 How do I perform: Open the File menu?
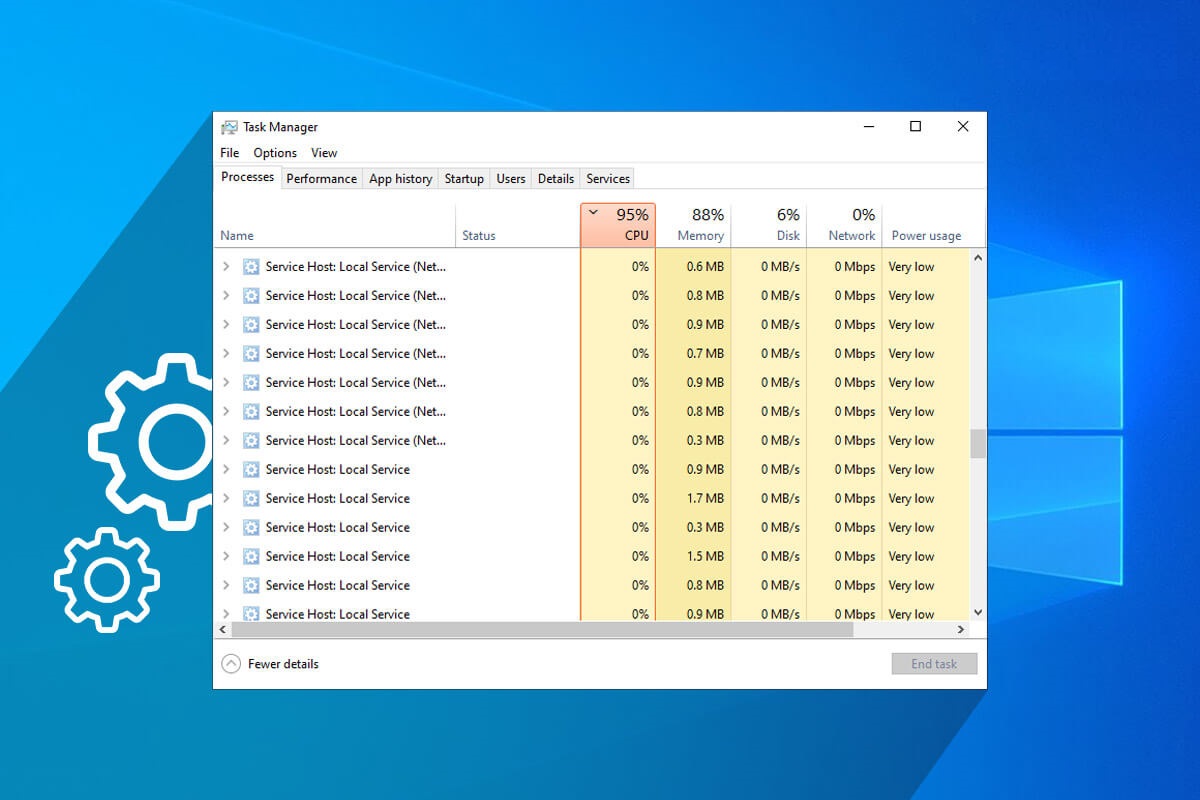(x=230, y=153)
